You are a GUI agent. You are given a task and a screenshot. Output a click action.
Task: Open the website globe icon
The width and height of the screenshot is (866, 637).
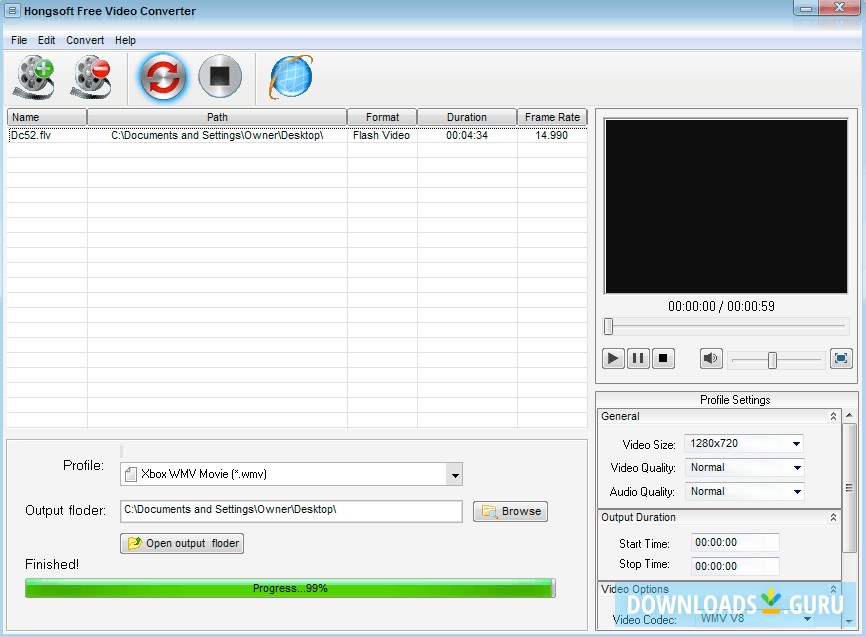coord(291,77)
